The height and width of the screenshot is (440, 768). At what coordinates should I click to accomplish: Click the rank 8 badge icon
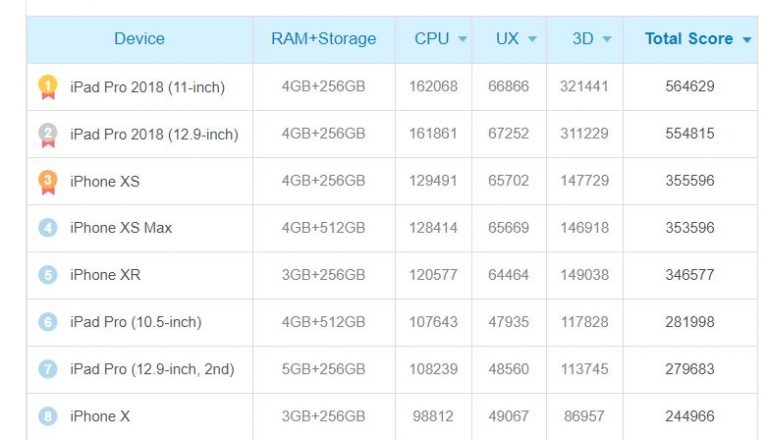tap(48, 416)
